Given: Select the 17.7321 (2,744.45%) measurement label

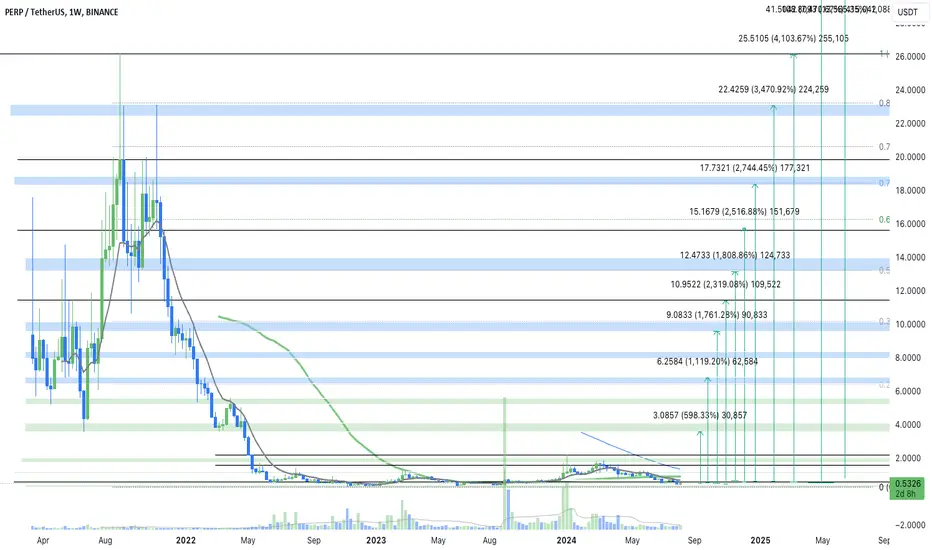Looking at the screenshot, I should click(754, 168).
